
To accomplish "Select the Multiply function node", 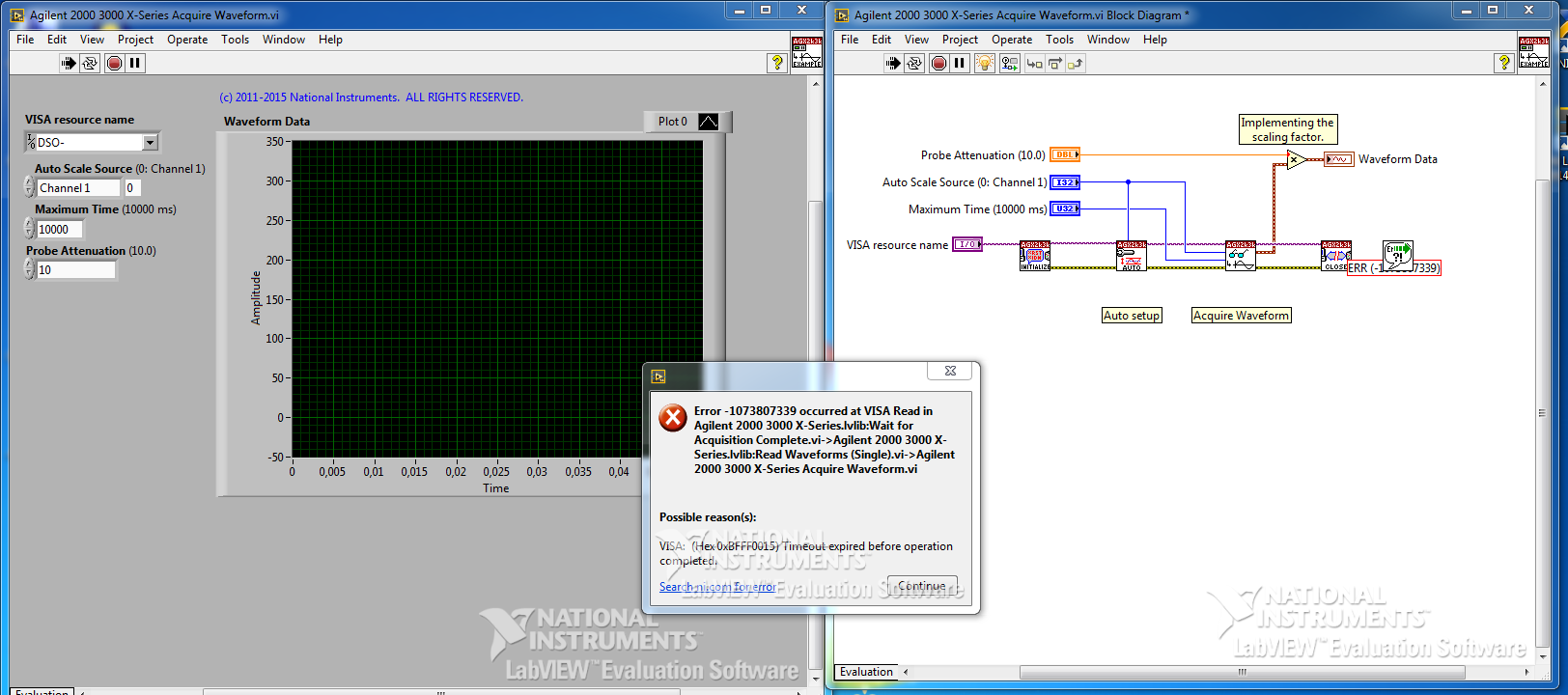I will 1297,159.
